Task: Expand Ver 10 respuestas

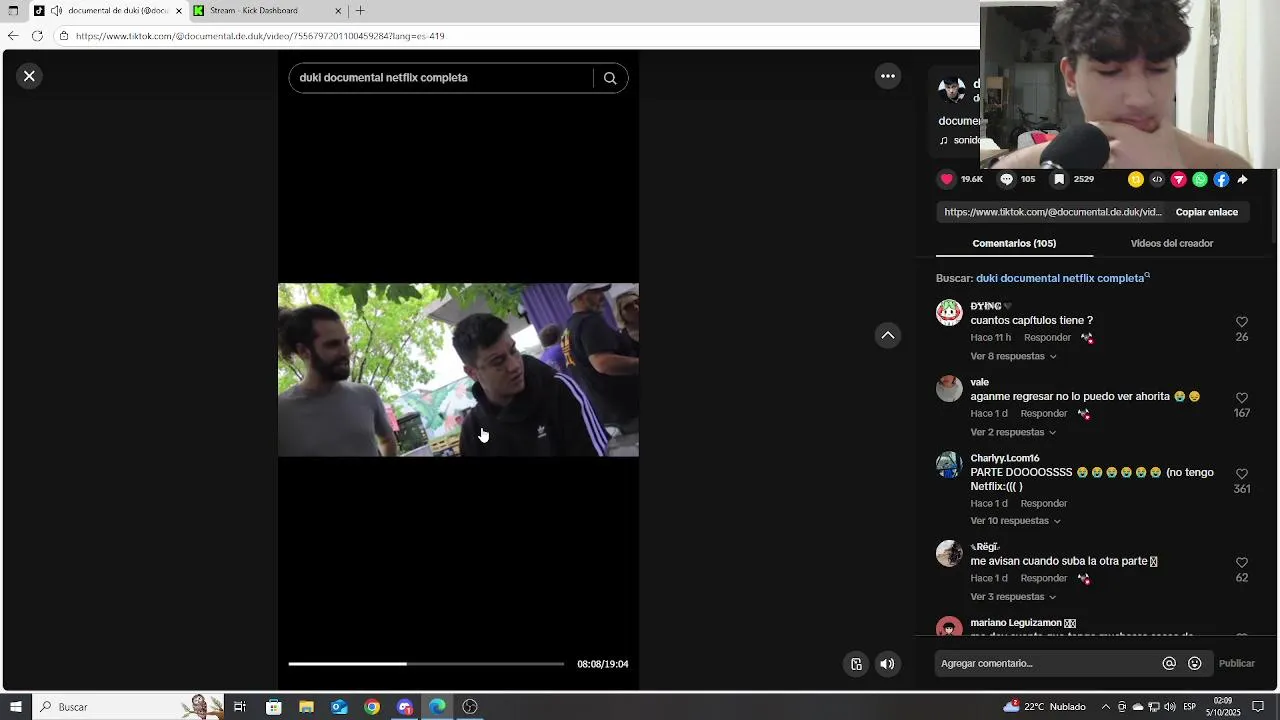Action: click(1015, 521)
